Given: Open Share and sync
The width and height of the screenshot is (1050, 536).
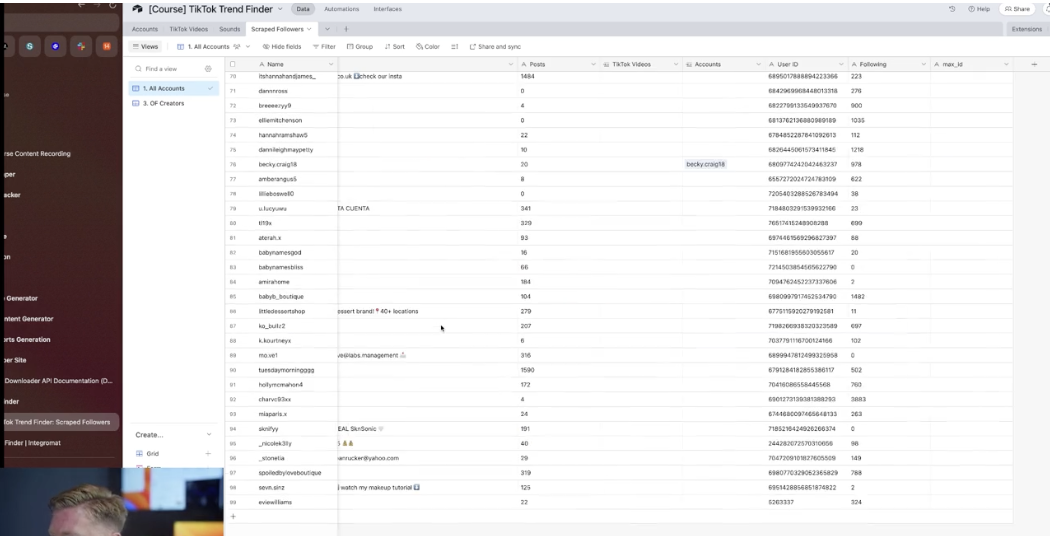Looking at the screenshot, I should [x=495, y=47].
